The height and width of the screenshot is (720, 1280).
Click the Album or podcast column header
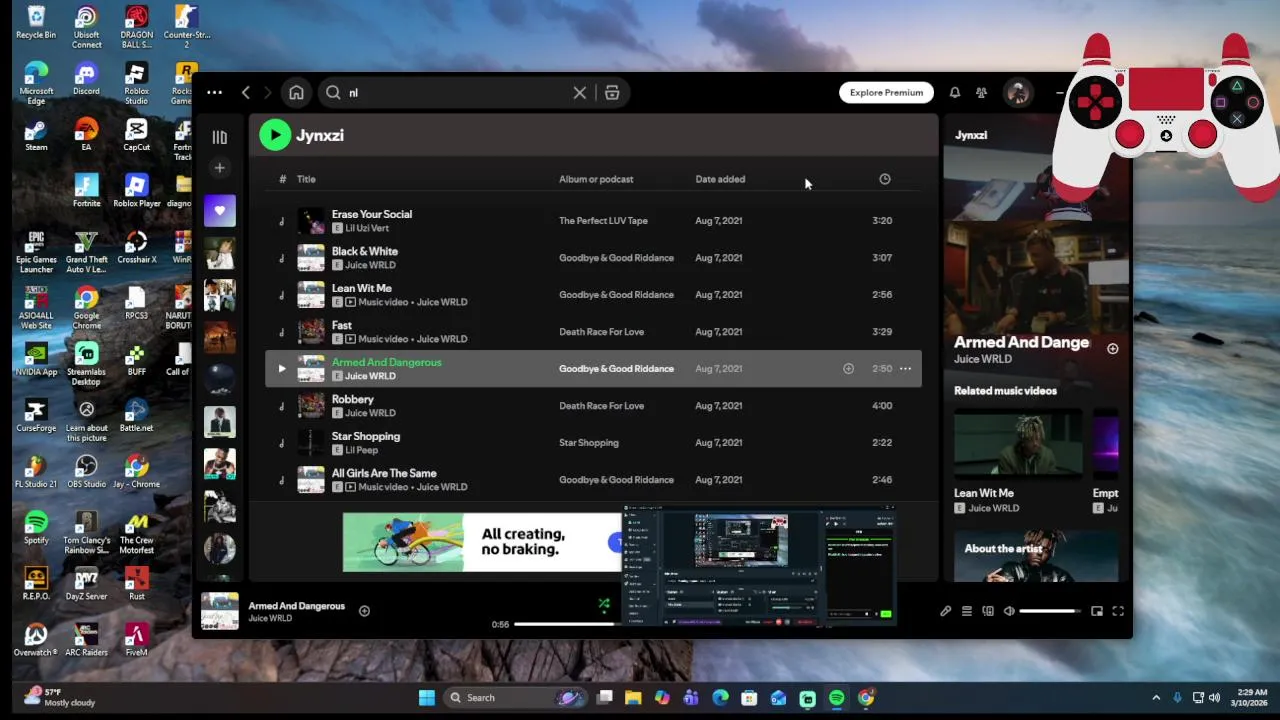[x=596, y=179]
